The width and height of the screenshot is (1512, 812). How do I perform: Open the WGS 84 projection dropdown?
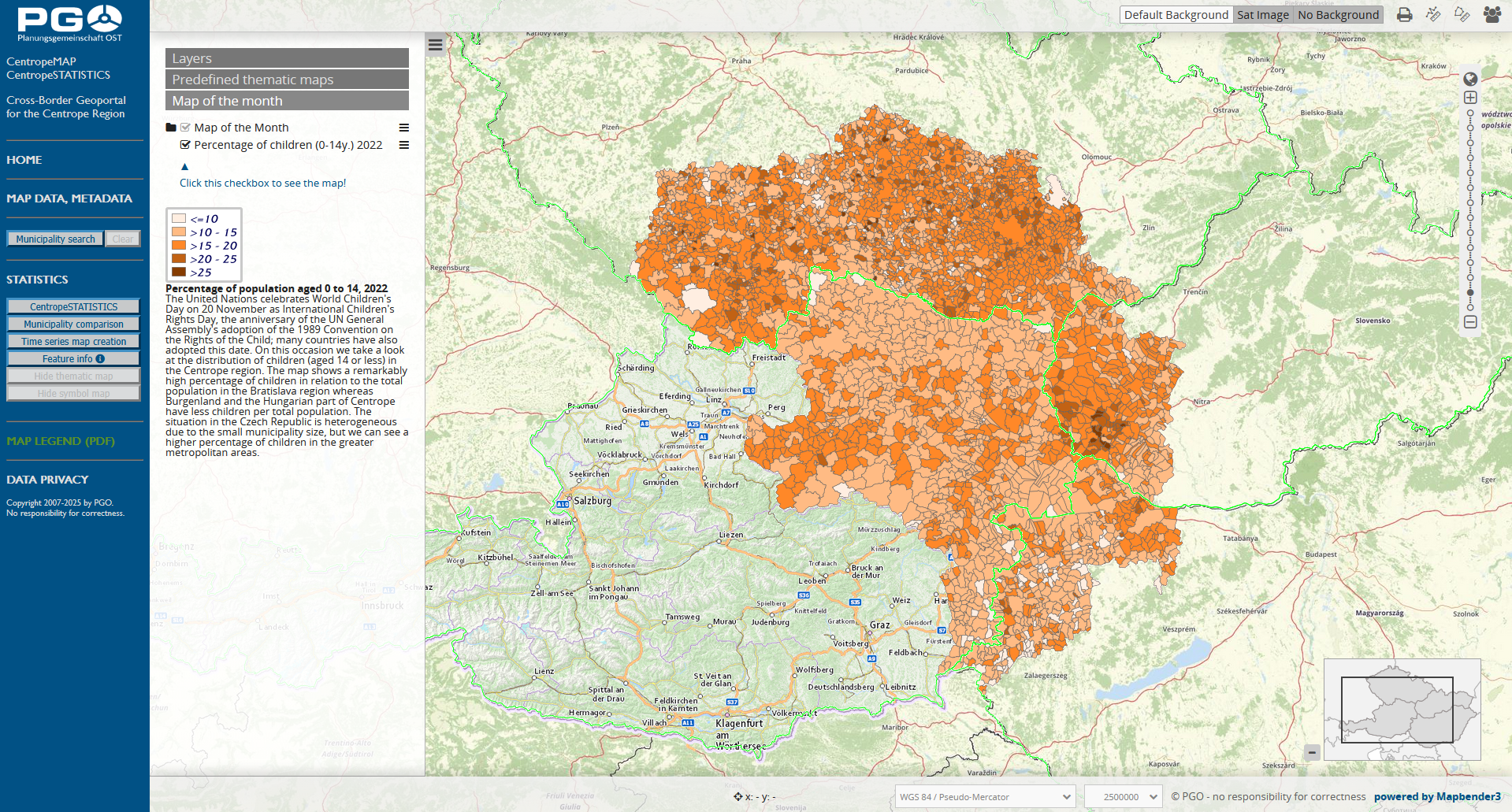pyautogui.click(x=985, y=797)
